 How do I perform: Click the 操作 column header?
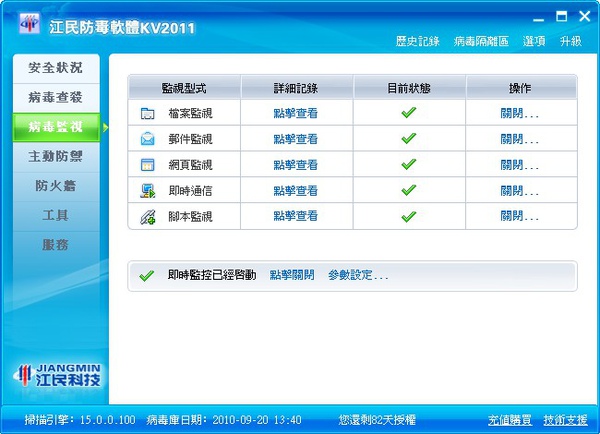520,88
